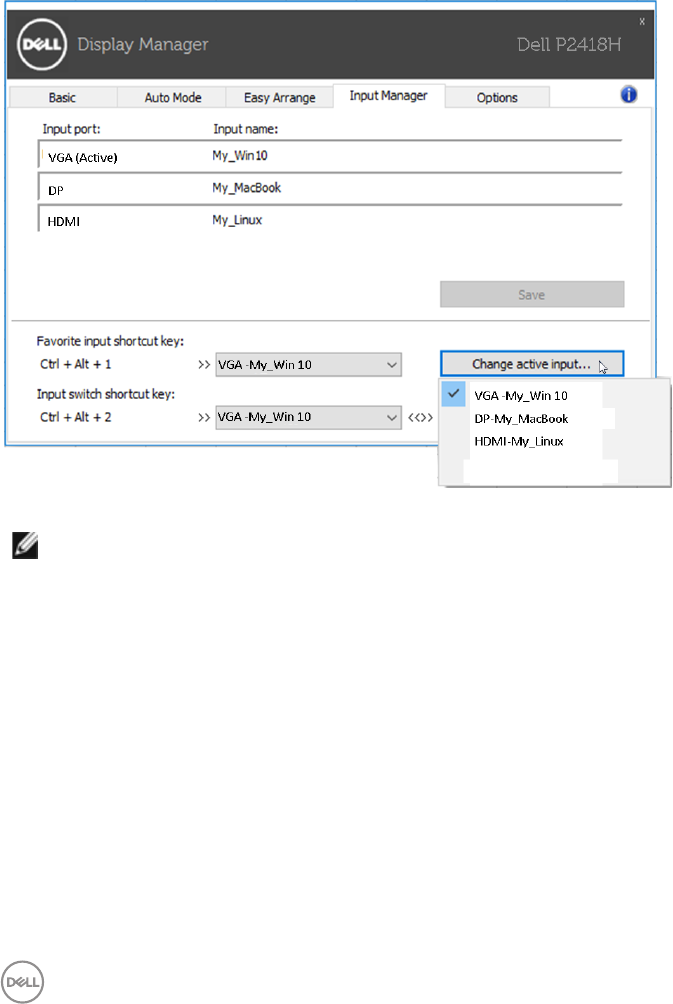
Task: Go to the Easy Arrange tab
Action: pyautogui.click(x=280, y=97)
